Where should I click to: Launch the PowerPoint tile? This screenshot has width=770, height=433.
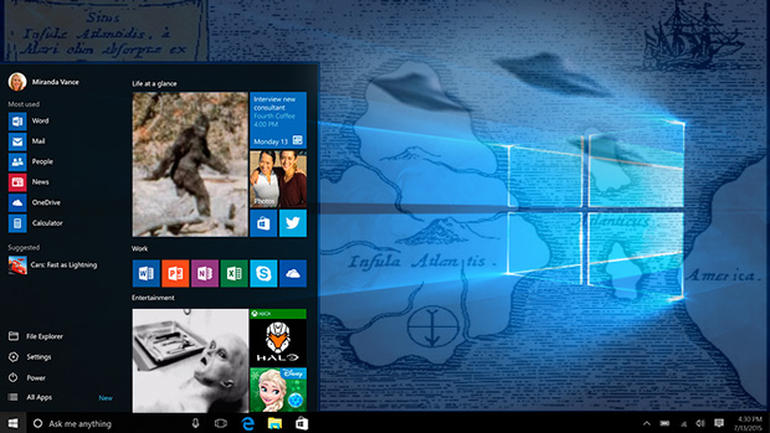point(175,273)
